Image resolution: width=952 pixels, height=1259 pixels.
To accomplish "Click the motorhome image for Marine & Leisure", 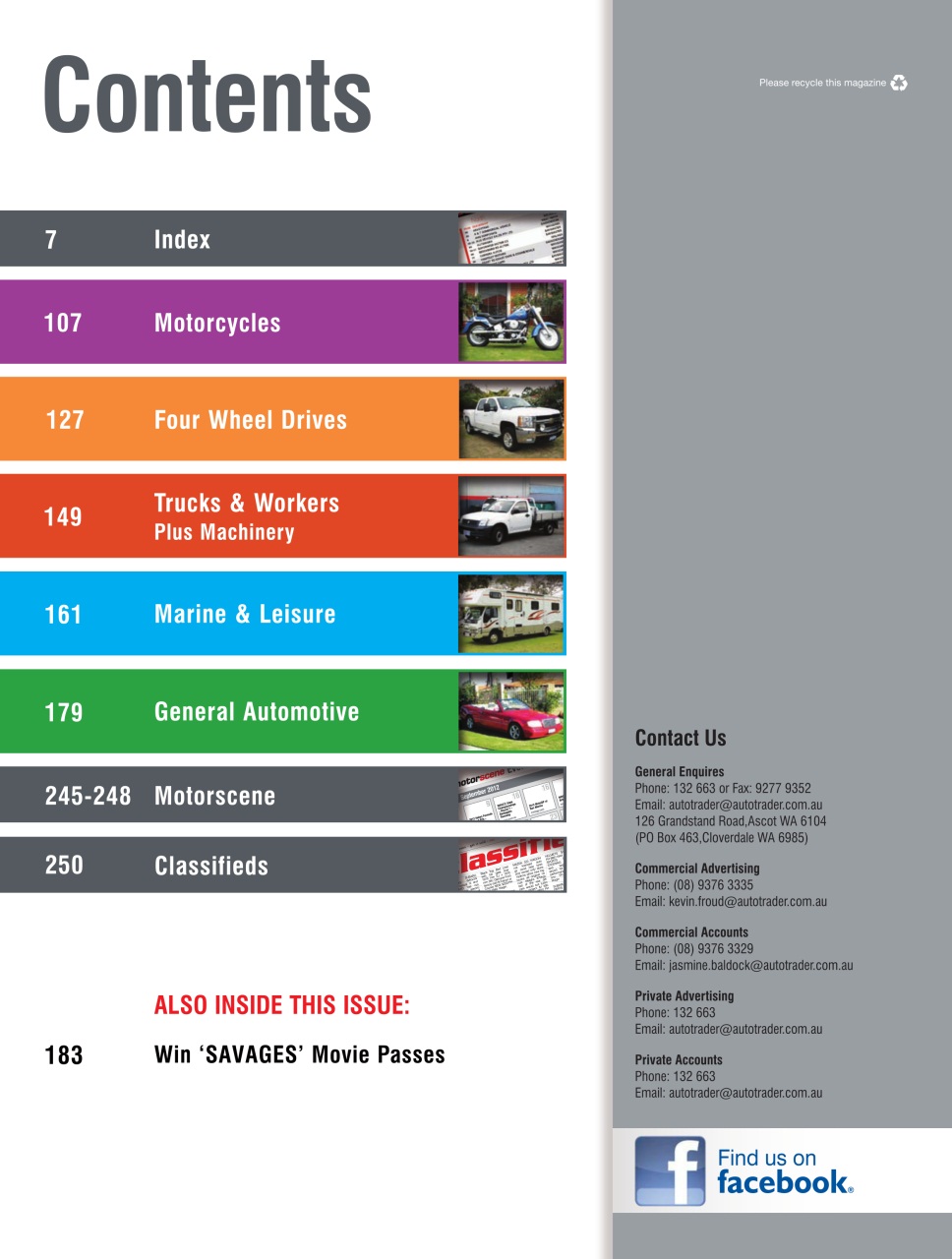I will 512,613.
